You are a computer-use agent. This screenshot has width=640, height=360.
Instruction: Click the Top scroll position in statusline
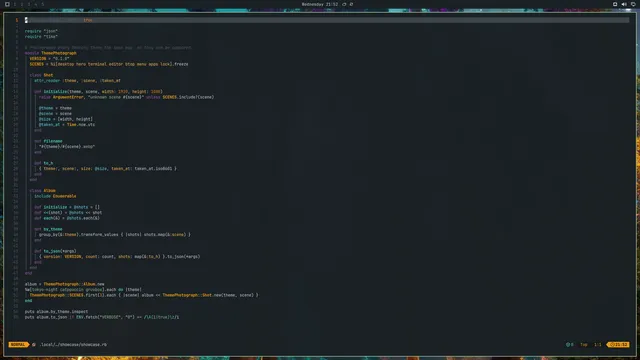pyautogui.click(x=584, y=344)
